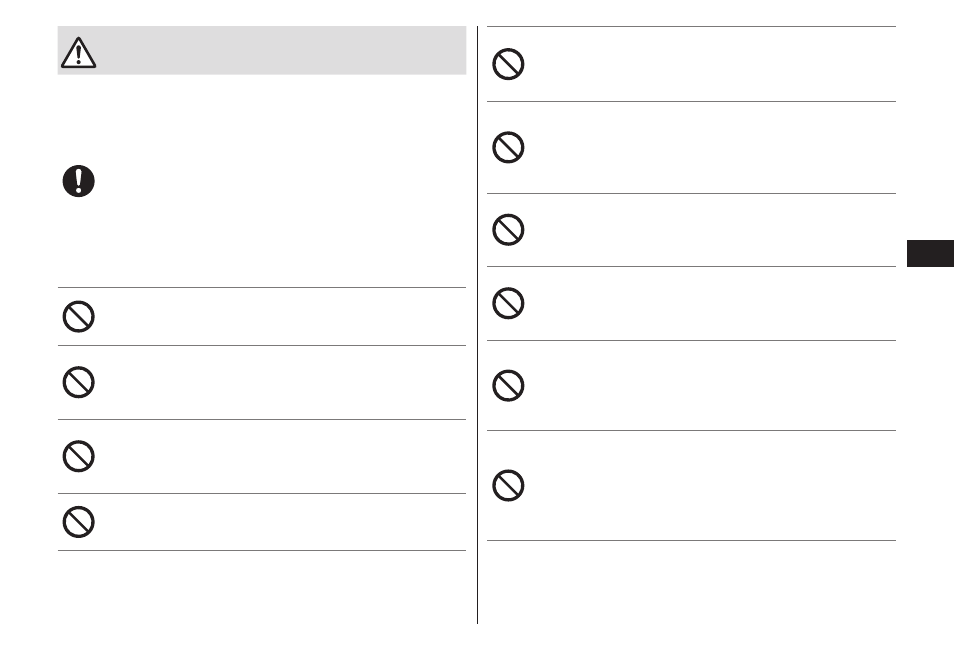Select the second prohibition icon in left column

(78, 382)
